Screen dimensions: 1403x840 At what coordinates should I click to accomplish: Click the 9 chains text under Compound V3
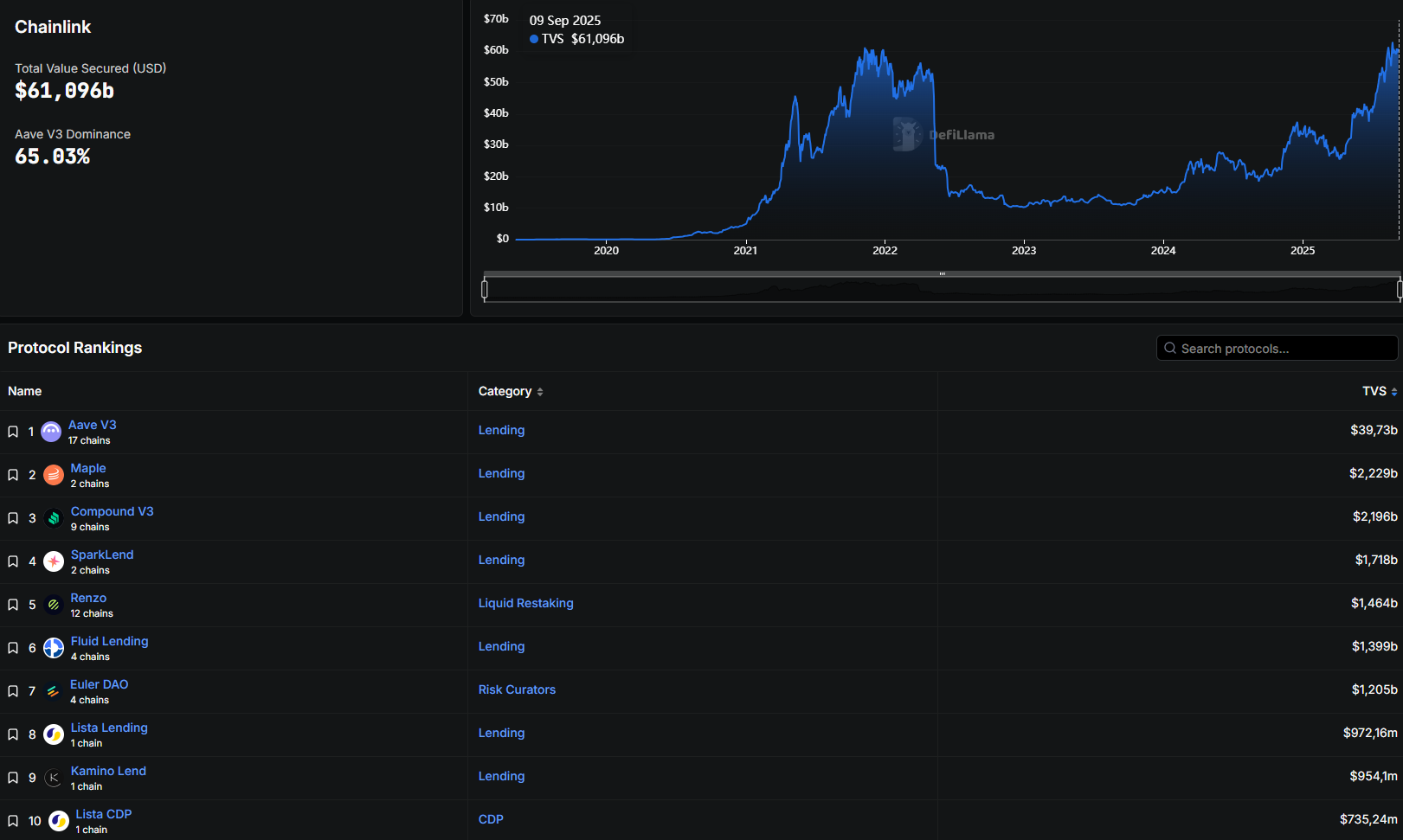pos(90,527)
